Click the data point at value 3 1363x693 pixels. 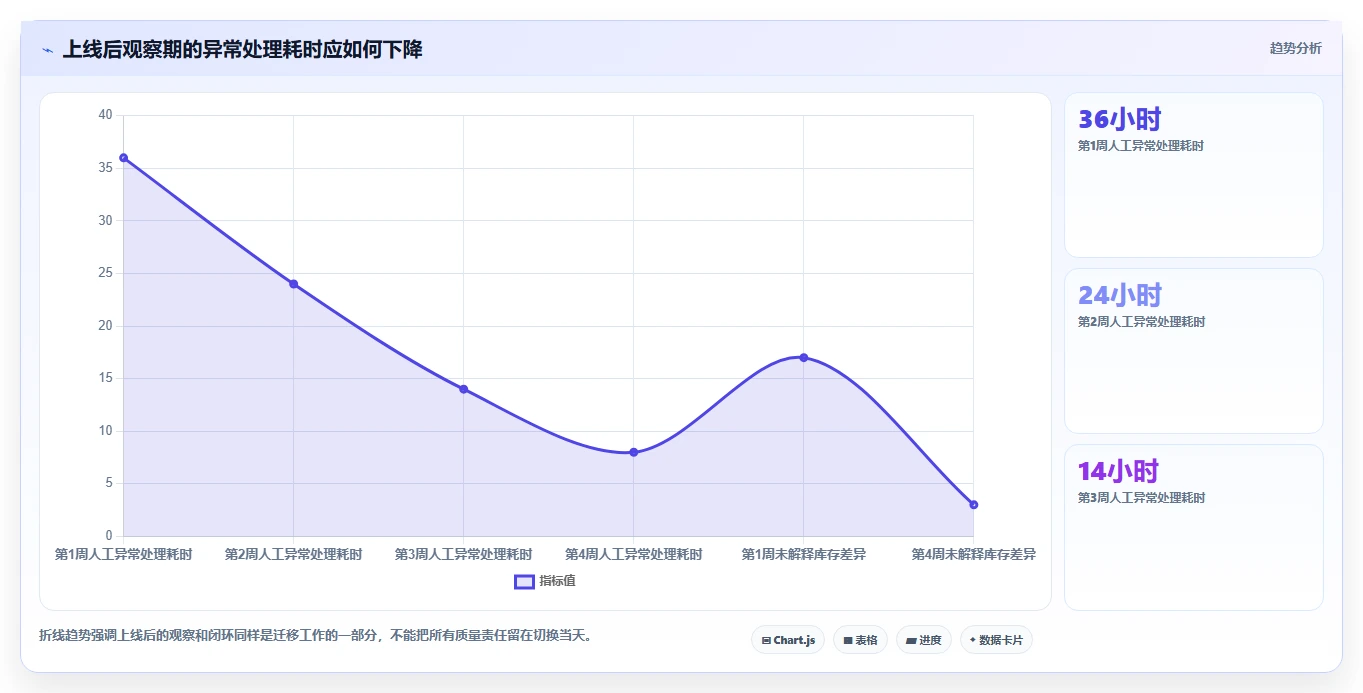973,505
